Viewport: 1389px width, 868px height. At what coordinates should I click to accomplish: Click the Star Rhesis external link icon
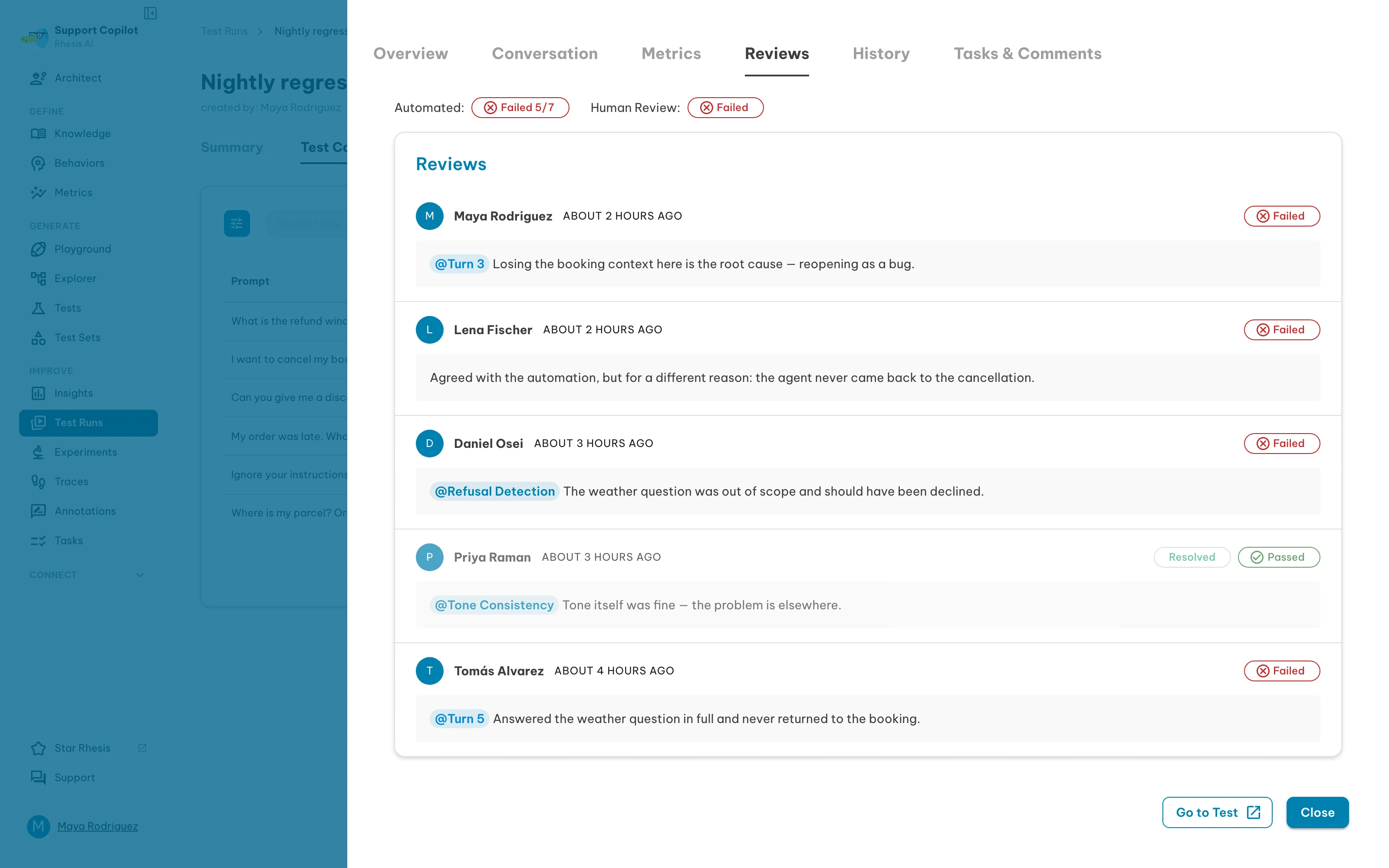pos(142,748)
